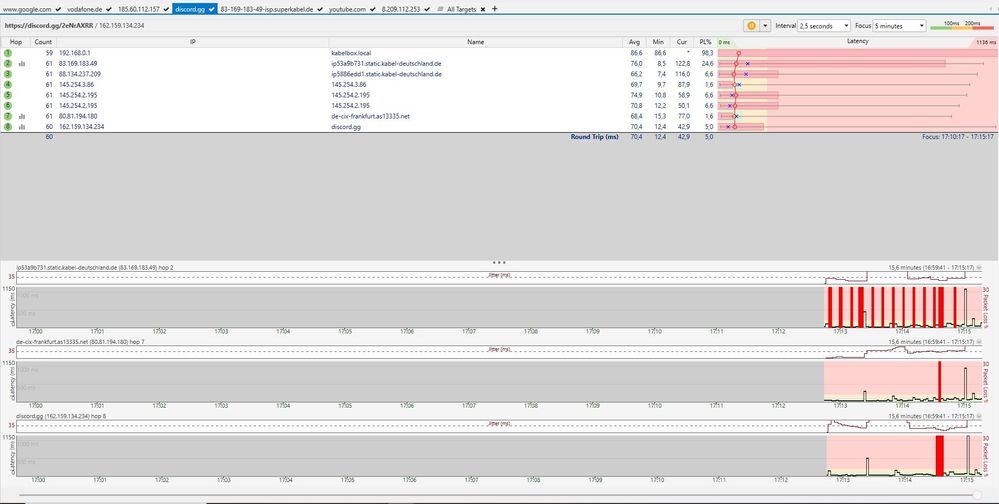Open the dropdown arrow beside the pause button
This screenshot has height=504, width=999.
[x=765, y=25]
